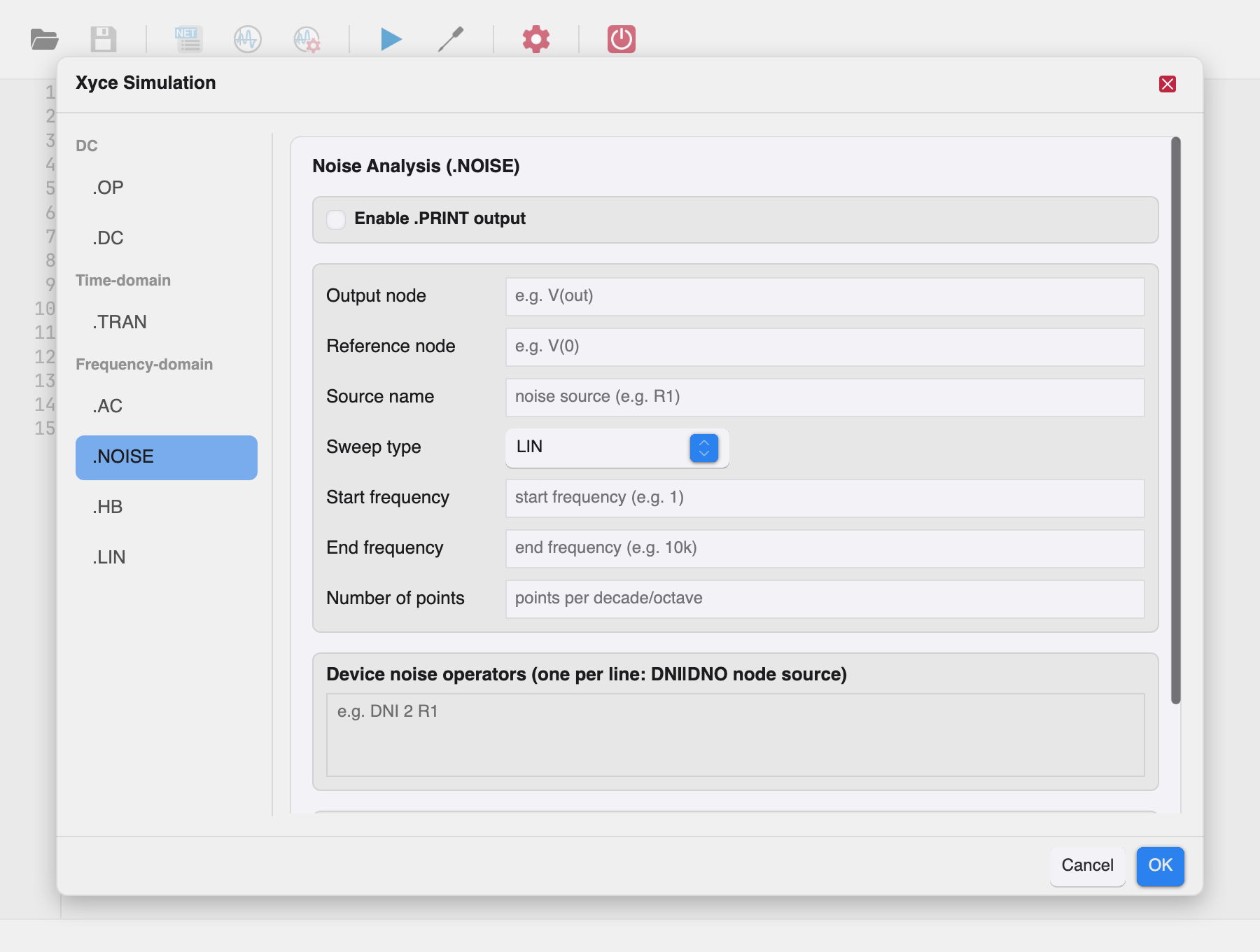Image resolution: width=1260 pixels, height=952 pixels.
Task: Select the .NOISE analysis item
Action: [x=167, y=458]
